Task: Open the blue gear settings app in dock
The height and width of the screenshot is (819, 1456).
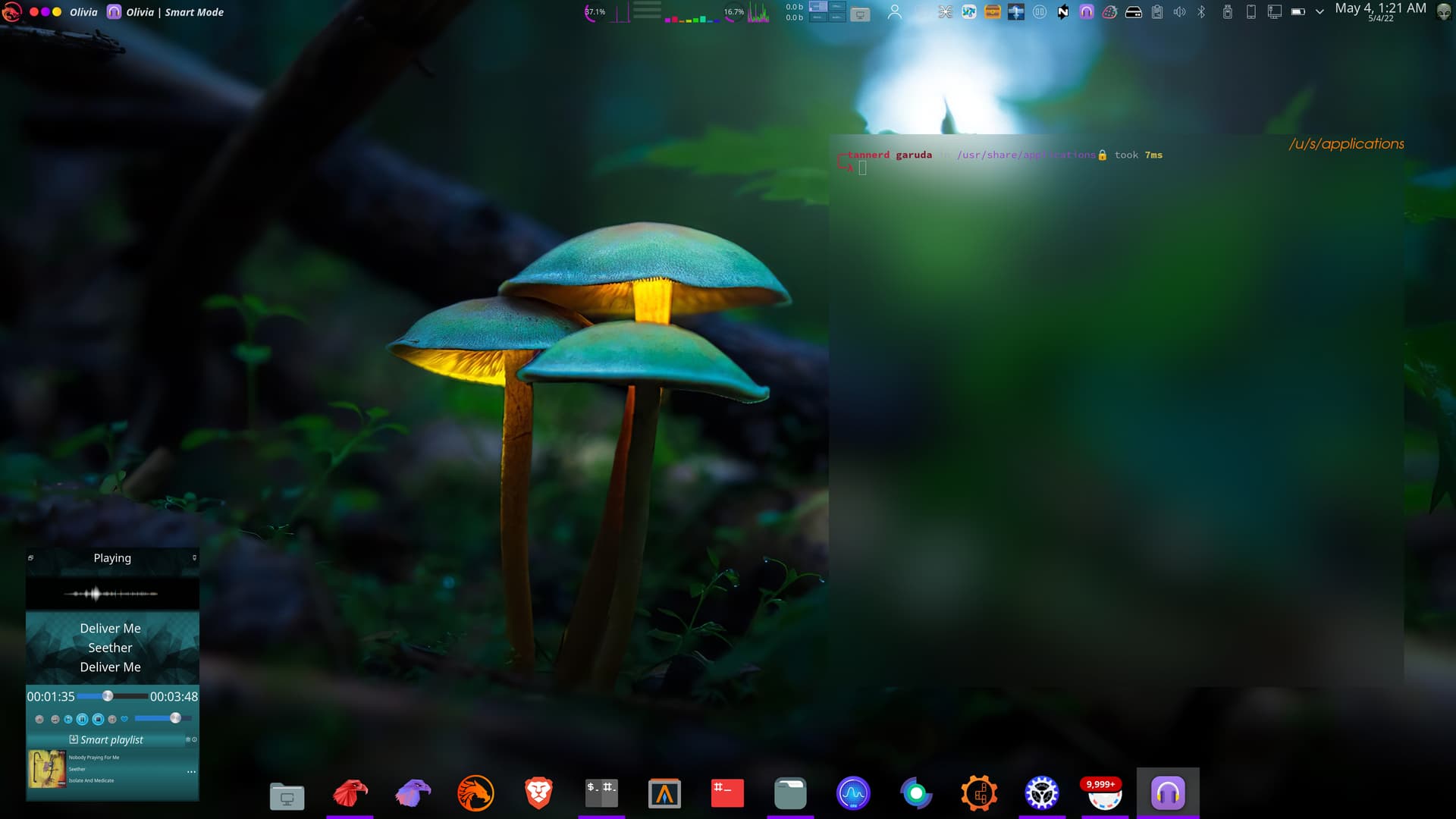Action: pos(1042,793)
